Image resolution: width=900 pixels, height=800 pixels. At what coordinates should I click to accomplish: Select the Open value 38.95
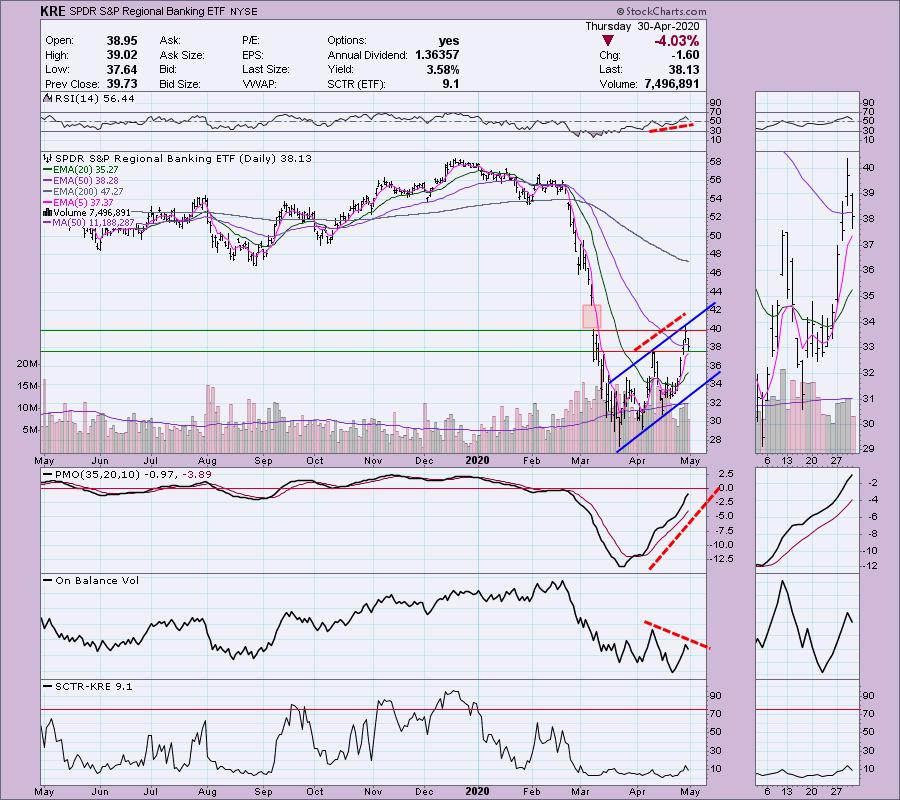point(122,41)
